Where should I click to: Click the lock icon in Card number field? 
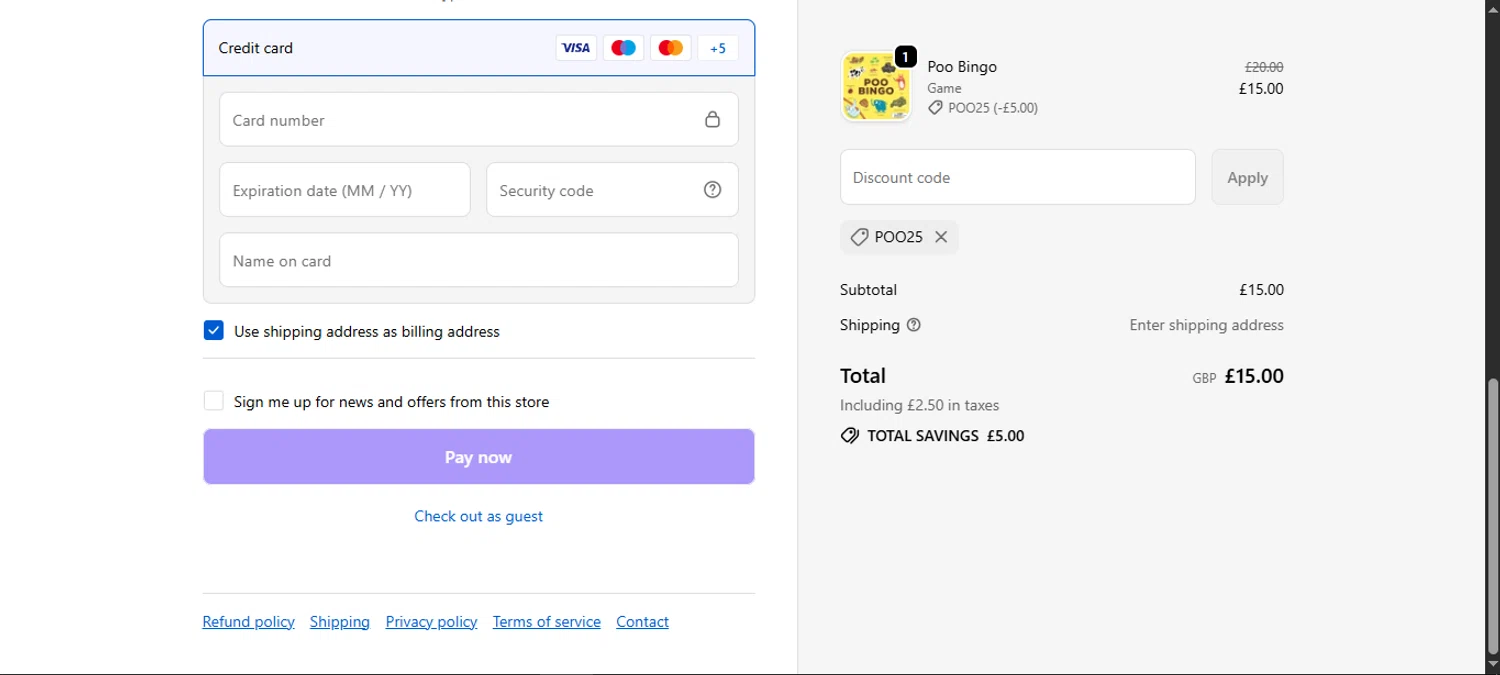tap(712, 120)
